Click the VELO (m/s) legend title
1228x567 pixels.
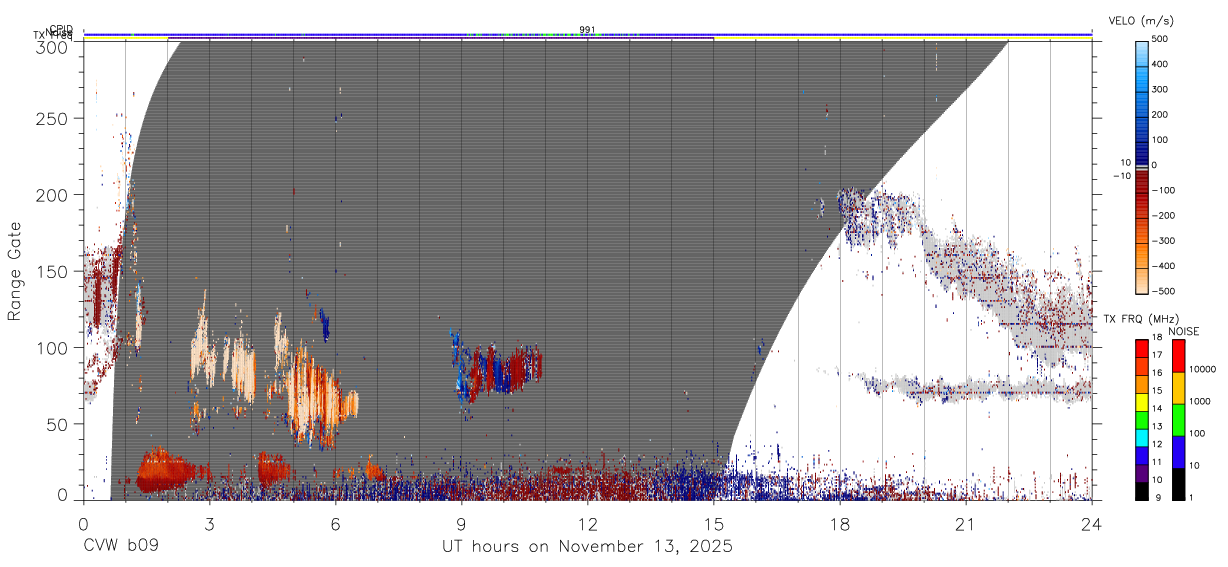coord(1142,21)
